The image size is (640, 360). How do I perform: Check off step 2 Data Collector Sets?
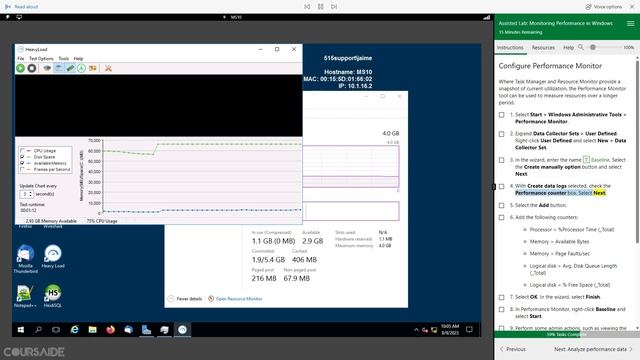(x=502, y=134)
